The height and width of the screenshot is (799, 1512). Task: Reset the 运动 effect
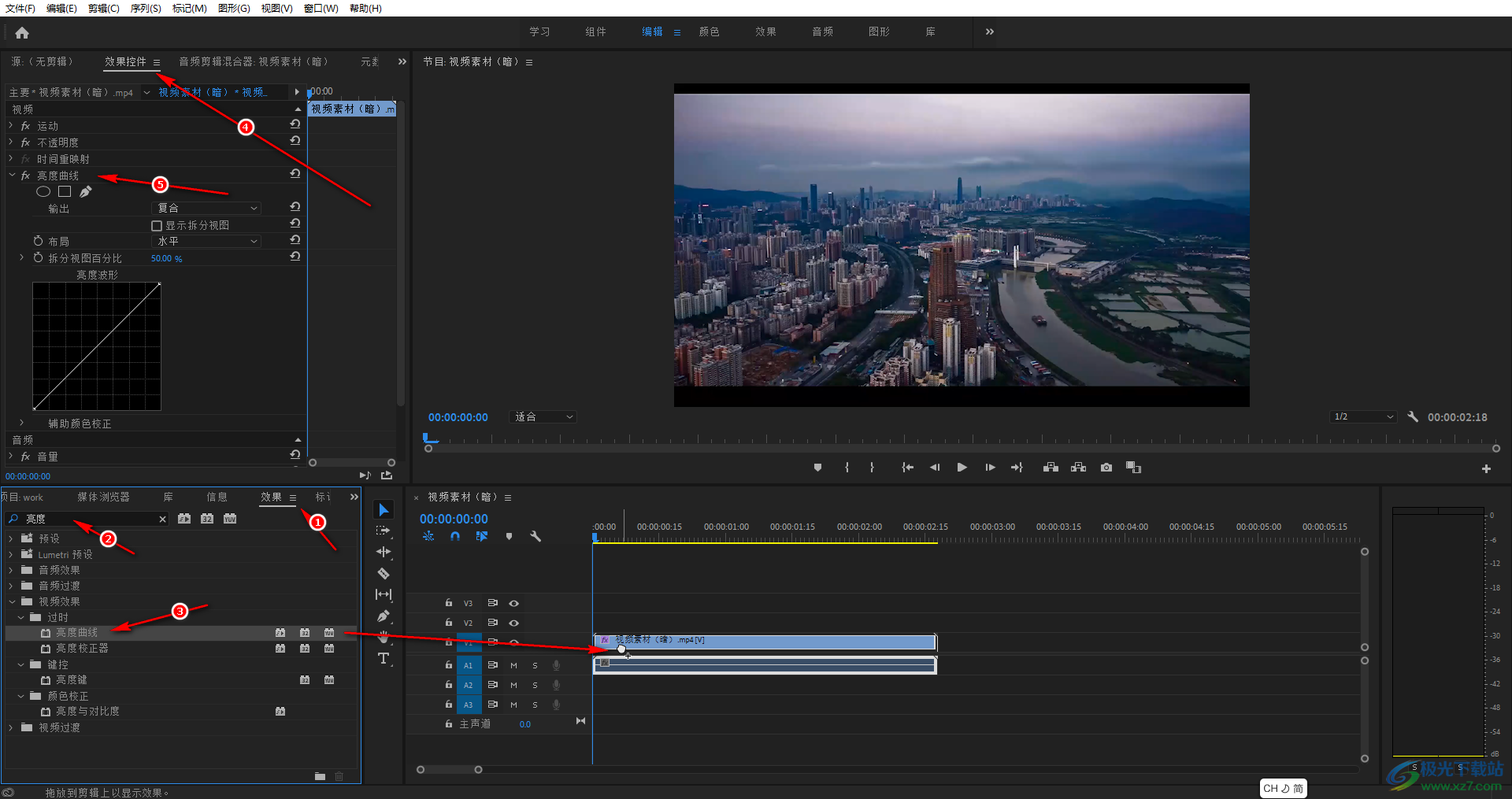click(295, 124)
